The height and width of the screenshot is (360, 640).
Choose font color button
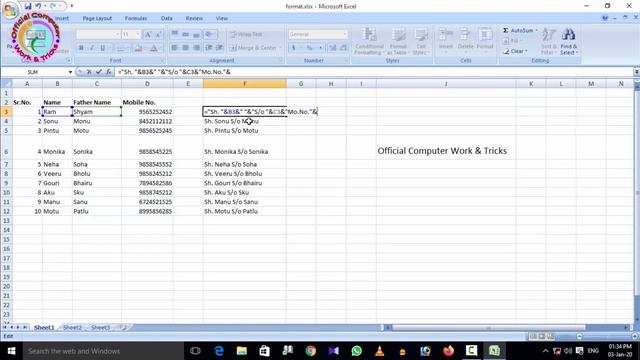[154, 48]
